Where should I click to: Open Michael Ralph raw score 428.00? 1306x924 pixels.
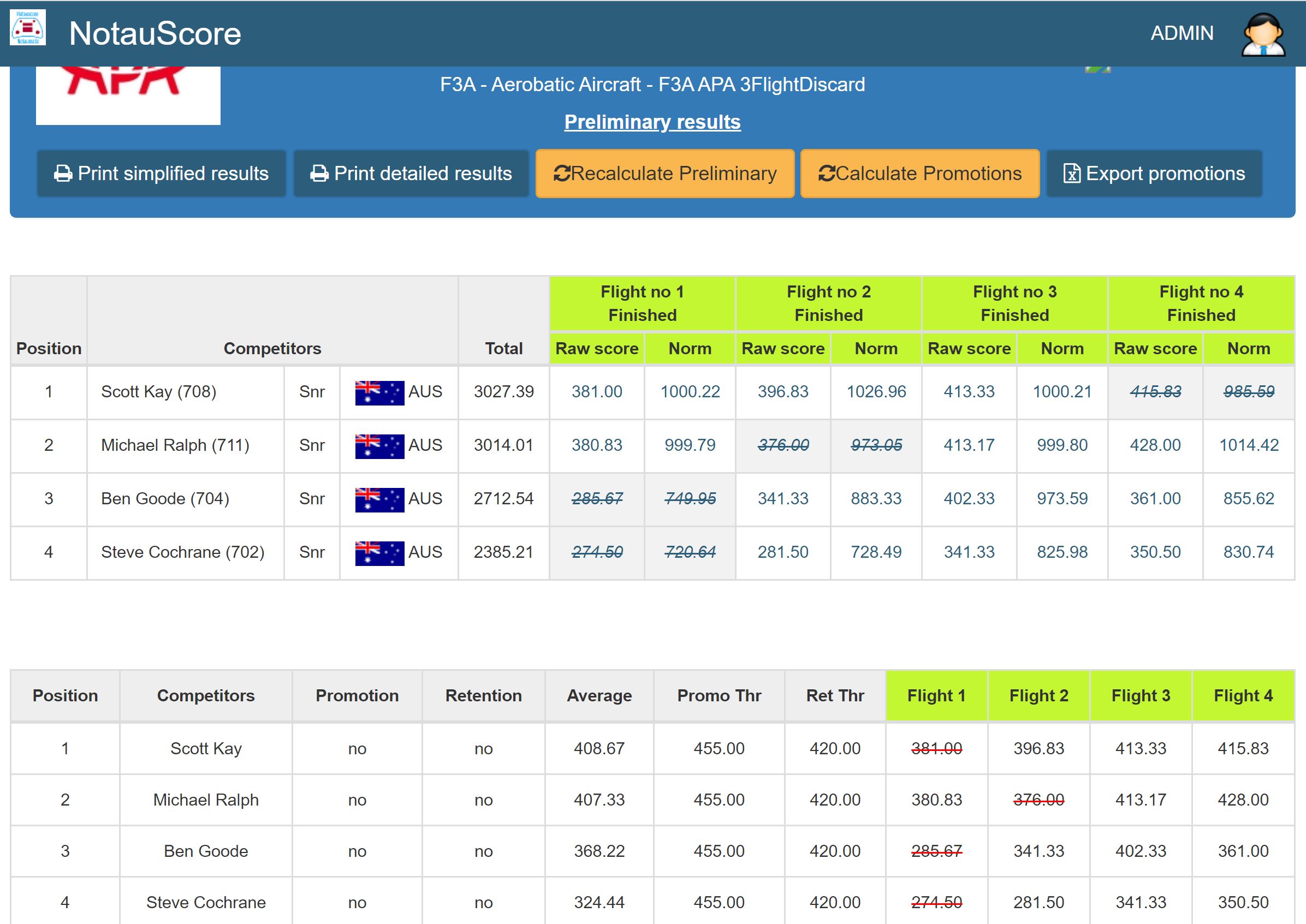click(1155, 445)
